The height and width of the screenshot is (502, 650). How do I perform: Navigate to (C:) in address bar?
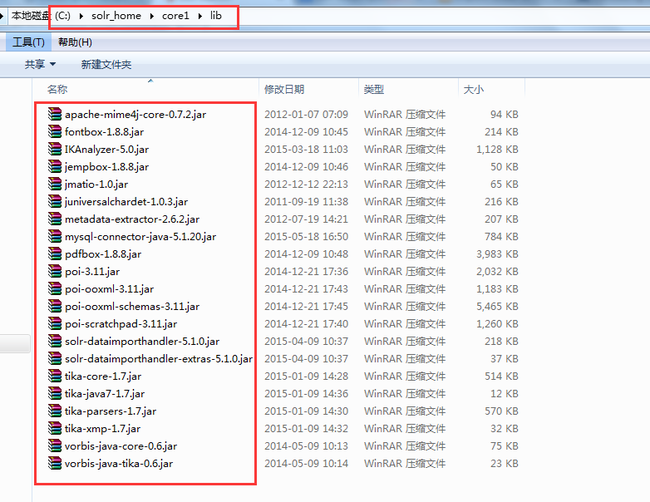63,16
